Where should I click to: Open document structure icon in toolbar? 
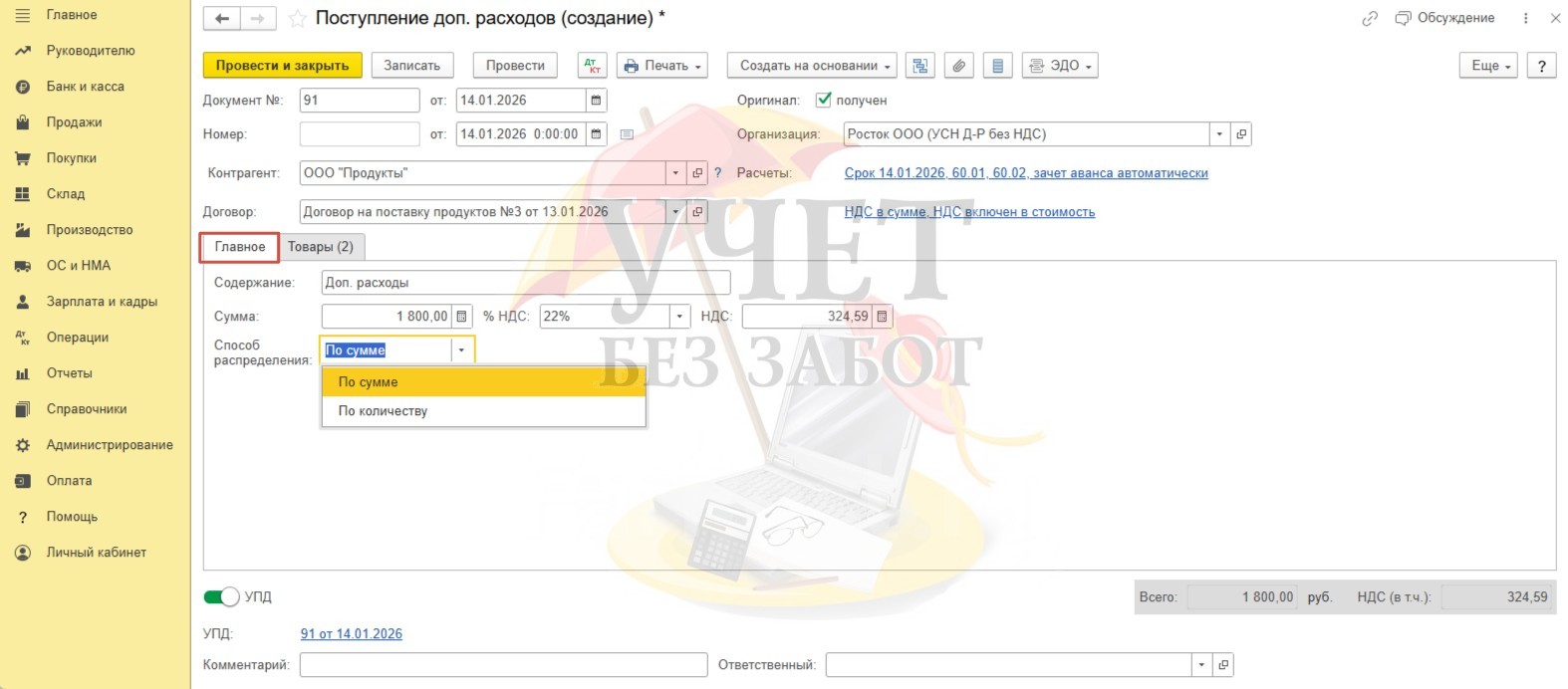[920, 66]
